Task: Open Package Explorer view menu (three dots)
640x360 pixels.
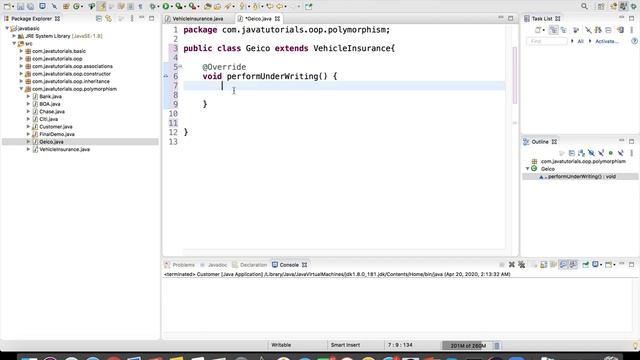Action: (x=132, y=18)
